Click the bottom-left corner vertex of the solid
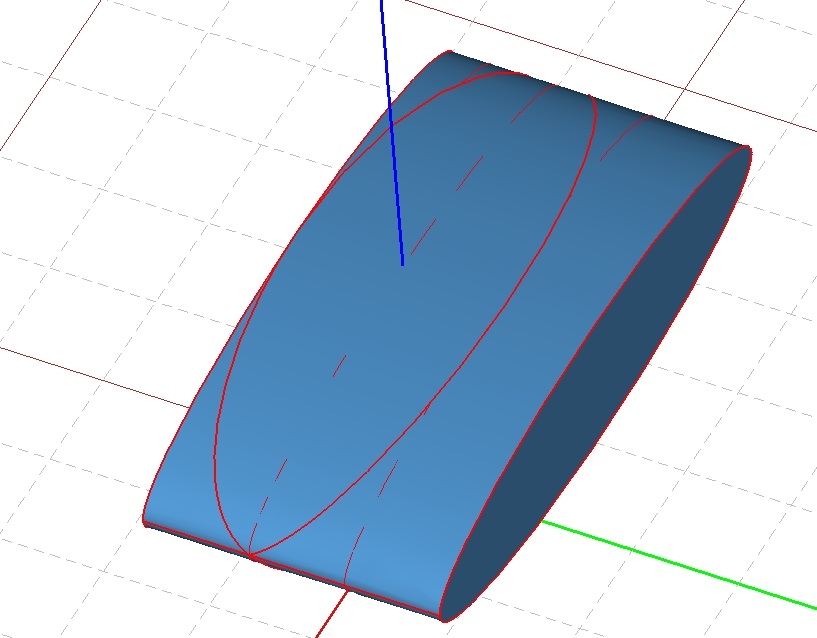This screenshot has height=638, width=817. click(x=146, y=523)
